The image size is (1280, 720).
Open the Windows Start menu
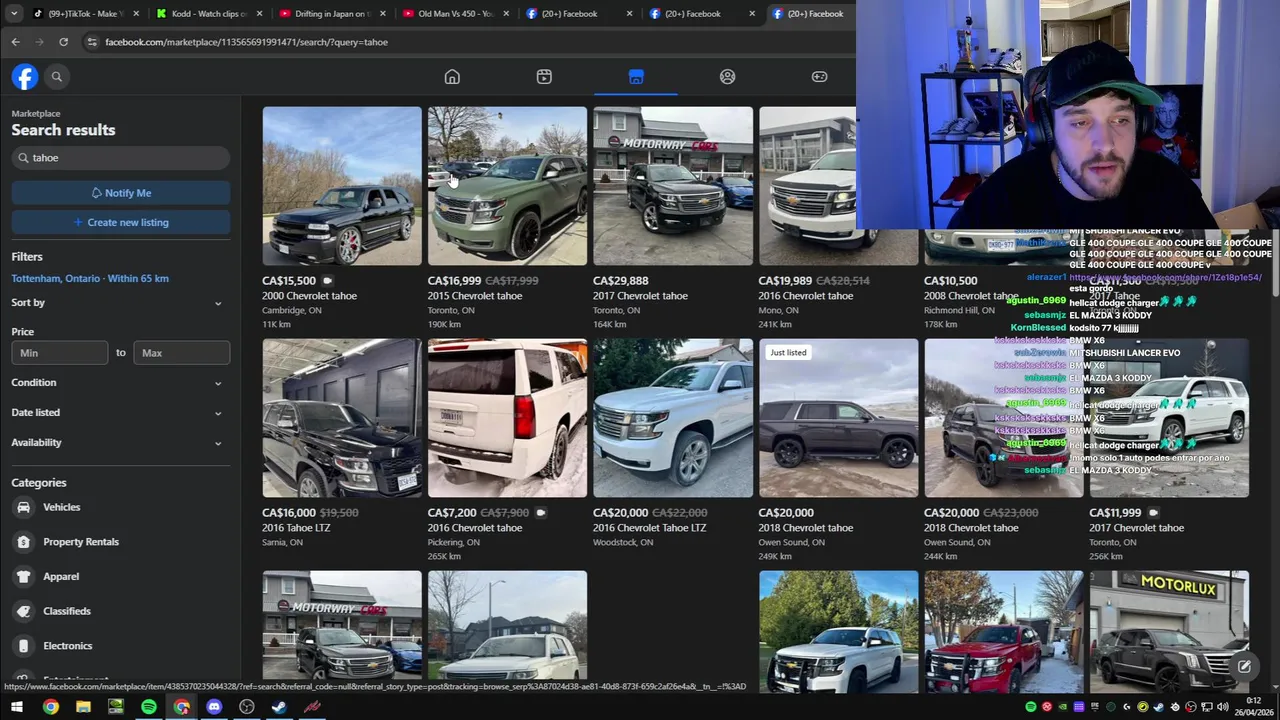[16, 707]
